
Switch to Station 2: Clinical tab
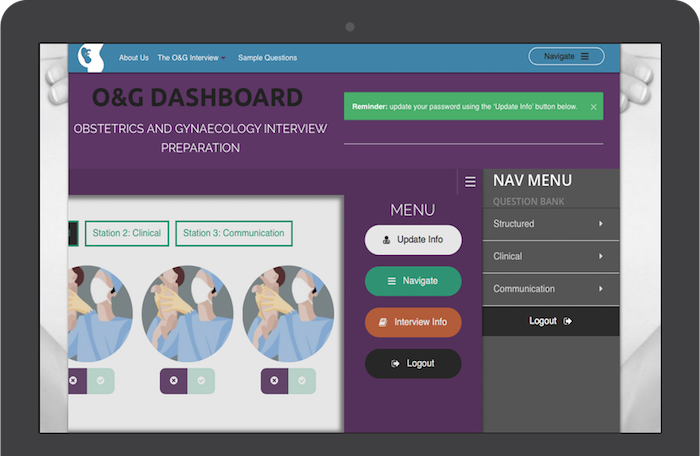126,233
